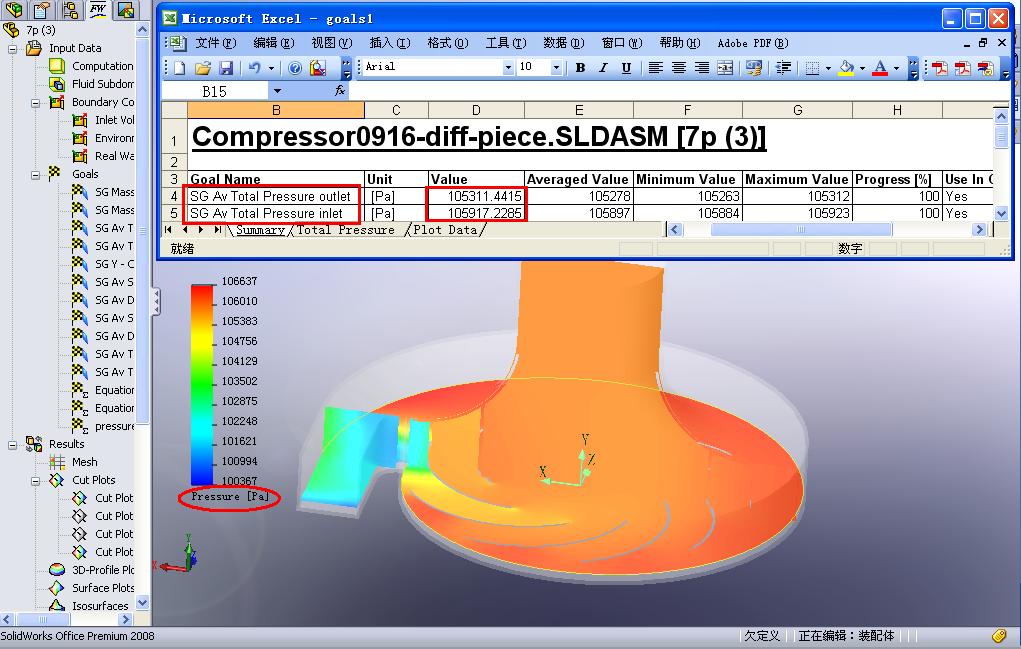1021x649 pixels.
Task: Toggle align right in Excel toolbar
Action: click(701, 68)
